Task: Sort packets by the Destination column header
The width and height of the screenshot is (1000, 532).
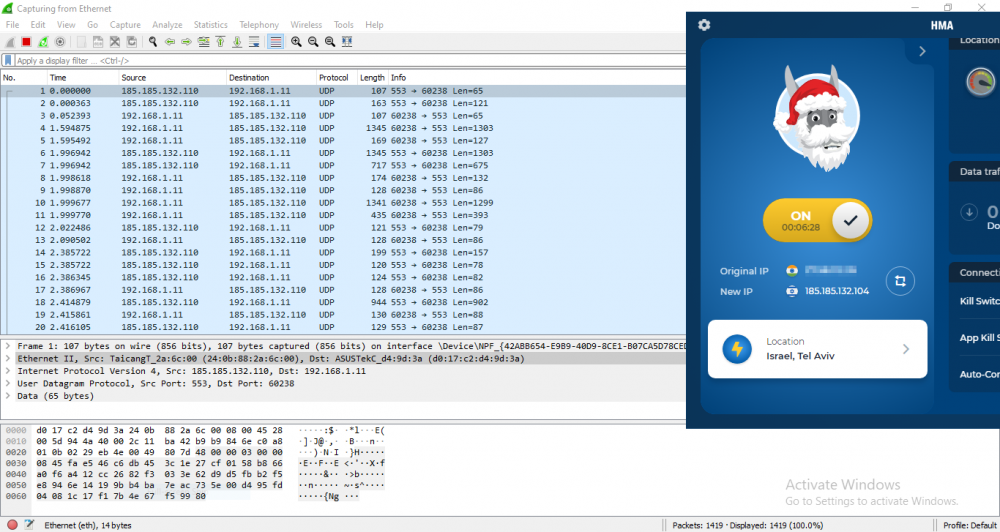Action: coord(272,77)
